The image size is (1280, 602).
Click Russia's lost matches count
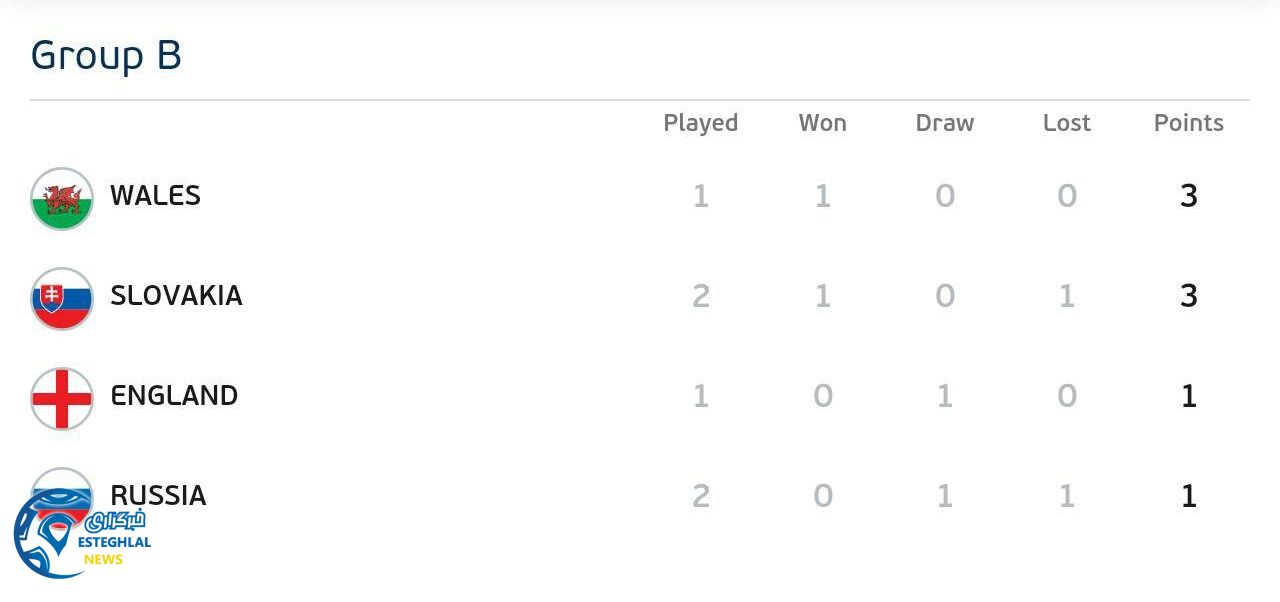click(x=1066, y=496)
